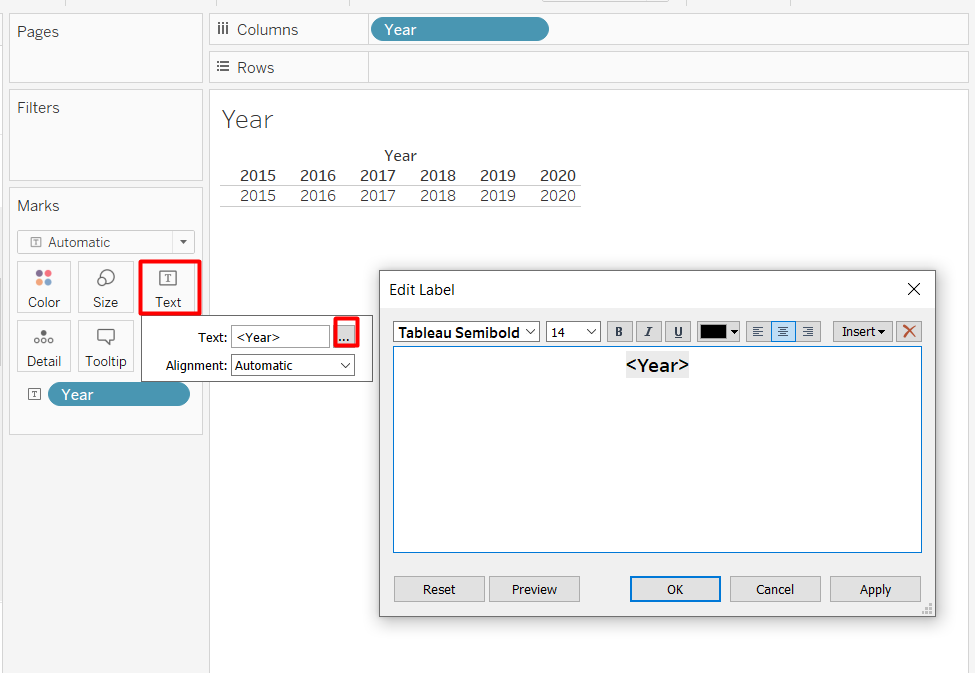Click the Preview button
The image size is (975, 673).
coord(534,590)
